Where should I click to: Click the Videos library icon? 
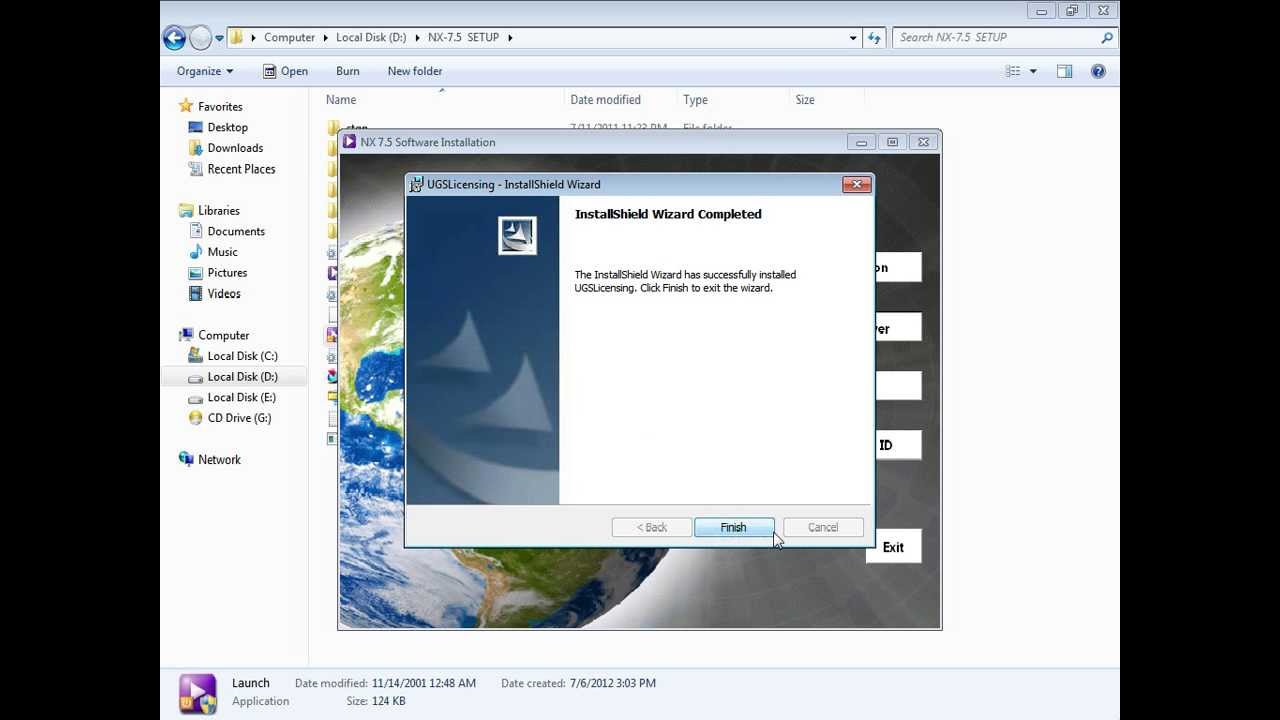(x=196, y=294)
